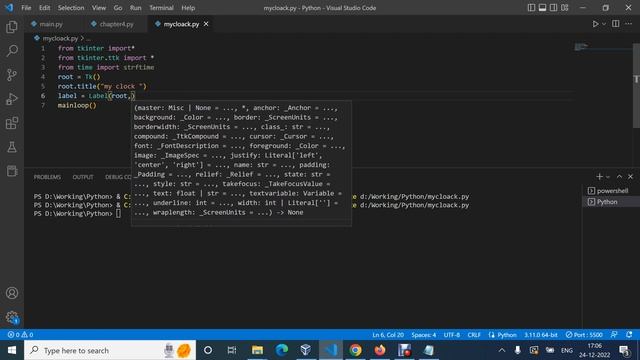The height and width of the screenshot is (360, 640).
Task: Open the bottom activity bar view icon below Testing
Action: [x=12, y=171]
